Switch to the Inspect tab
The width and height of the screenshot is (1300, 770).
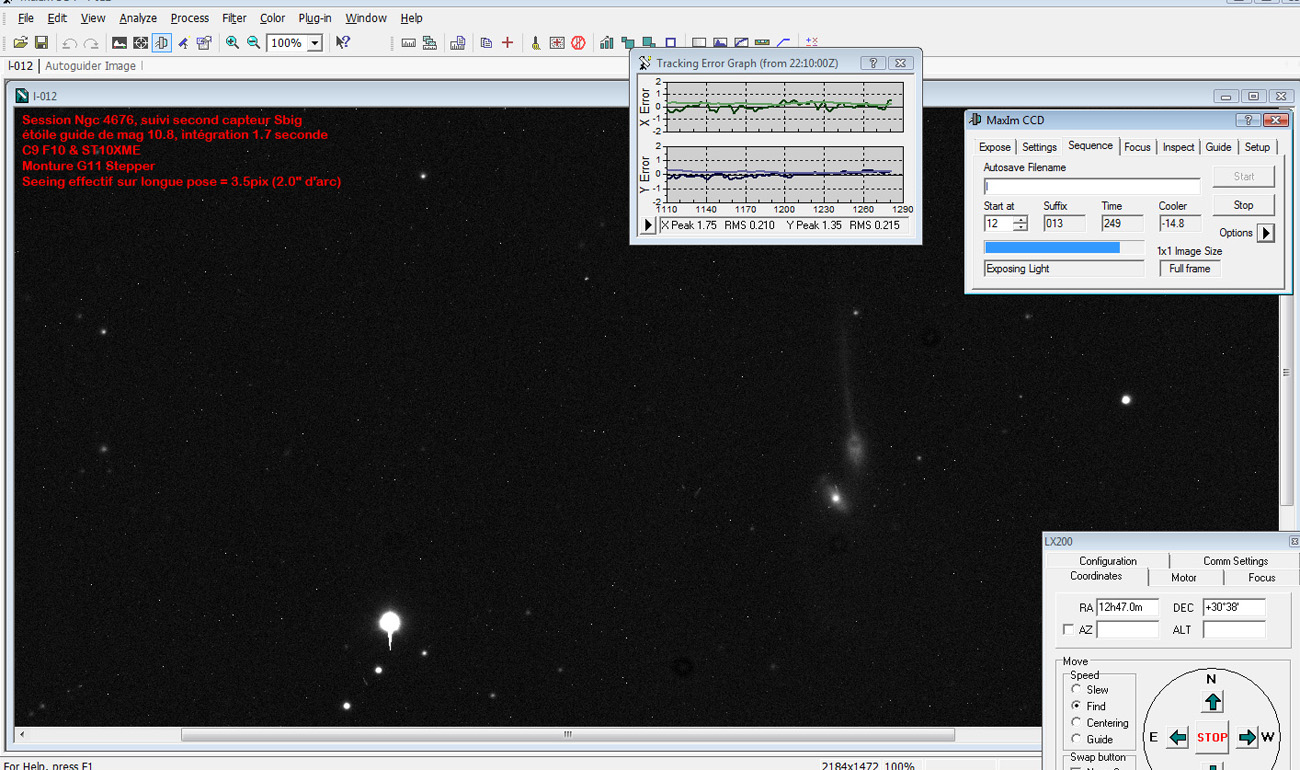tap(1178, 147)
